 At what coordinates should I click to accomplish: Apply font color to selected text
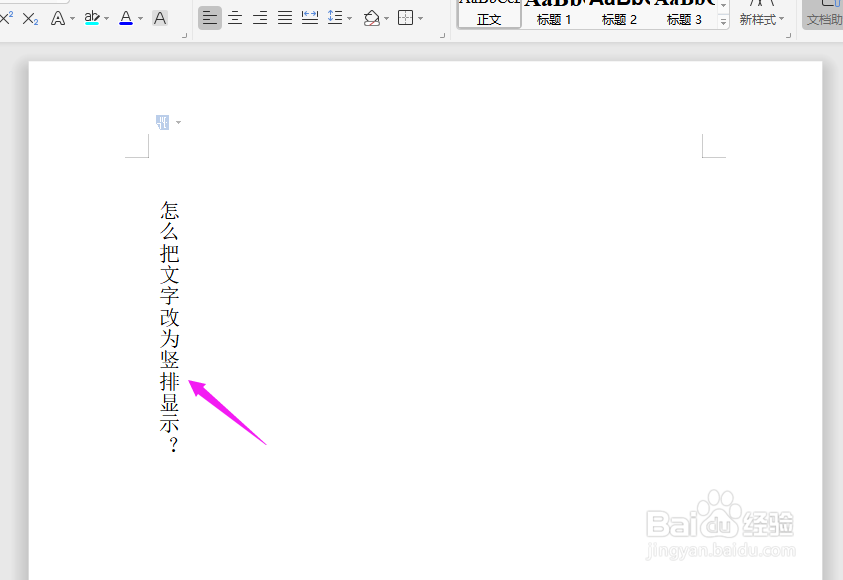pyautogui.click(x=127, y=17)
